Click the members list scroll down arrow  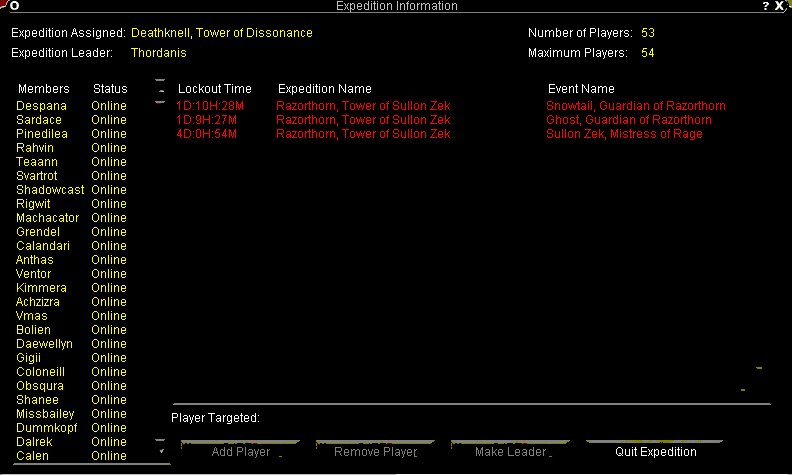[x=161, y=449]
